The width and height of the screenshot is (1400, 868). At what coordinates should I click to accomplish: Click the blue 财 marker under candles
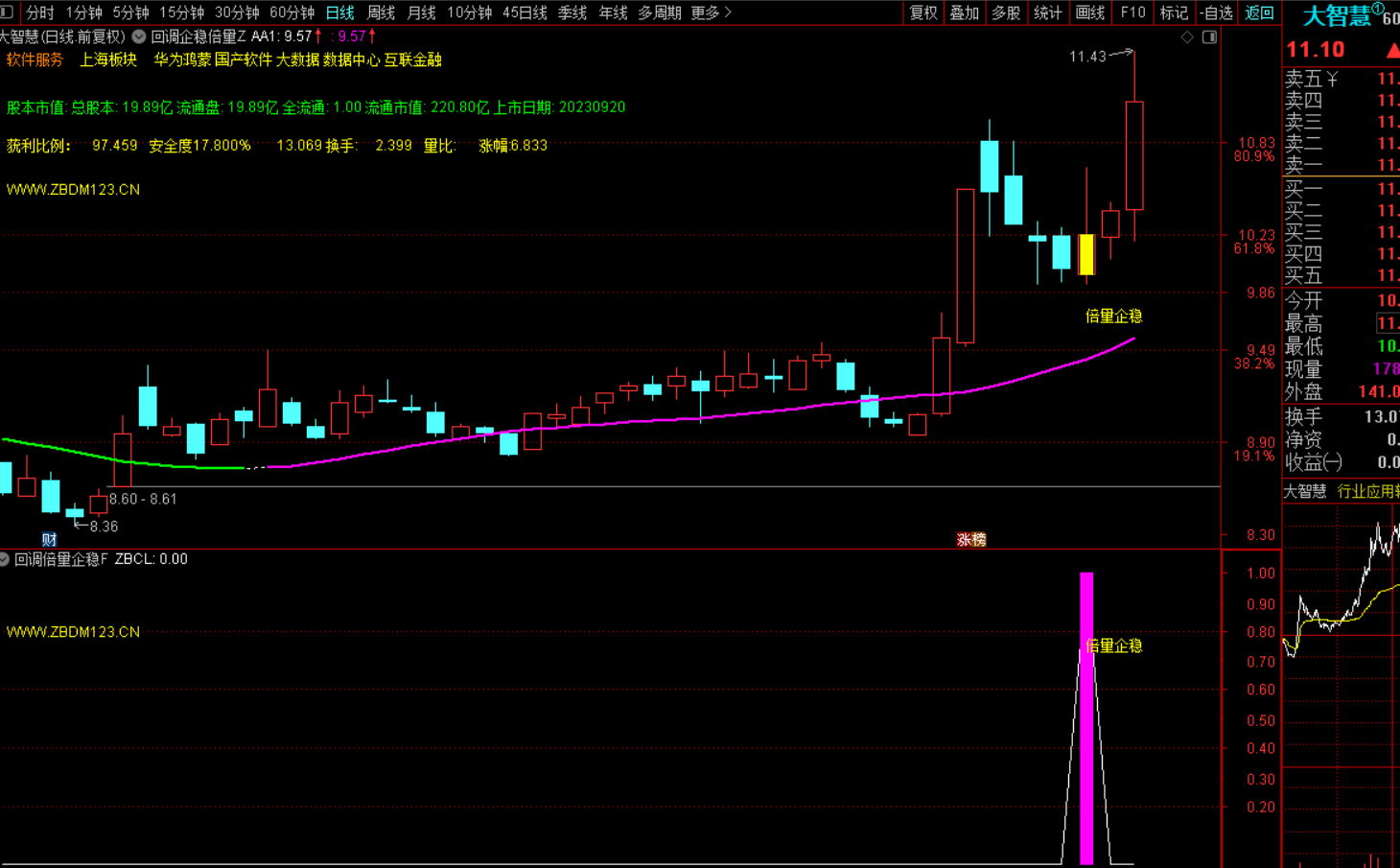pos(50,540)
